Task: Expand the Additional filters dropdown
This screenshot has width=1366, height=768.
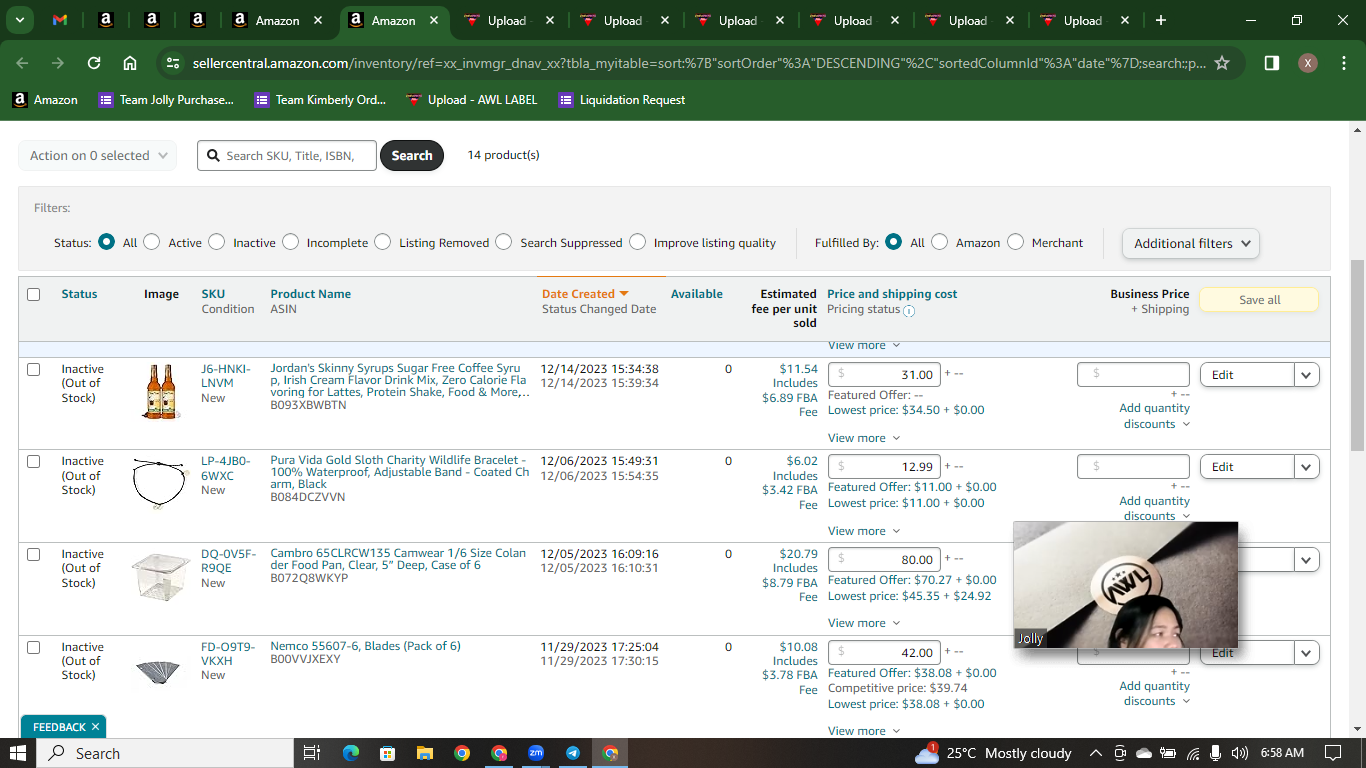Action: coord(1190,243)
